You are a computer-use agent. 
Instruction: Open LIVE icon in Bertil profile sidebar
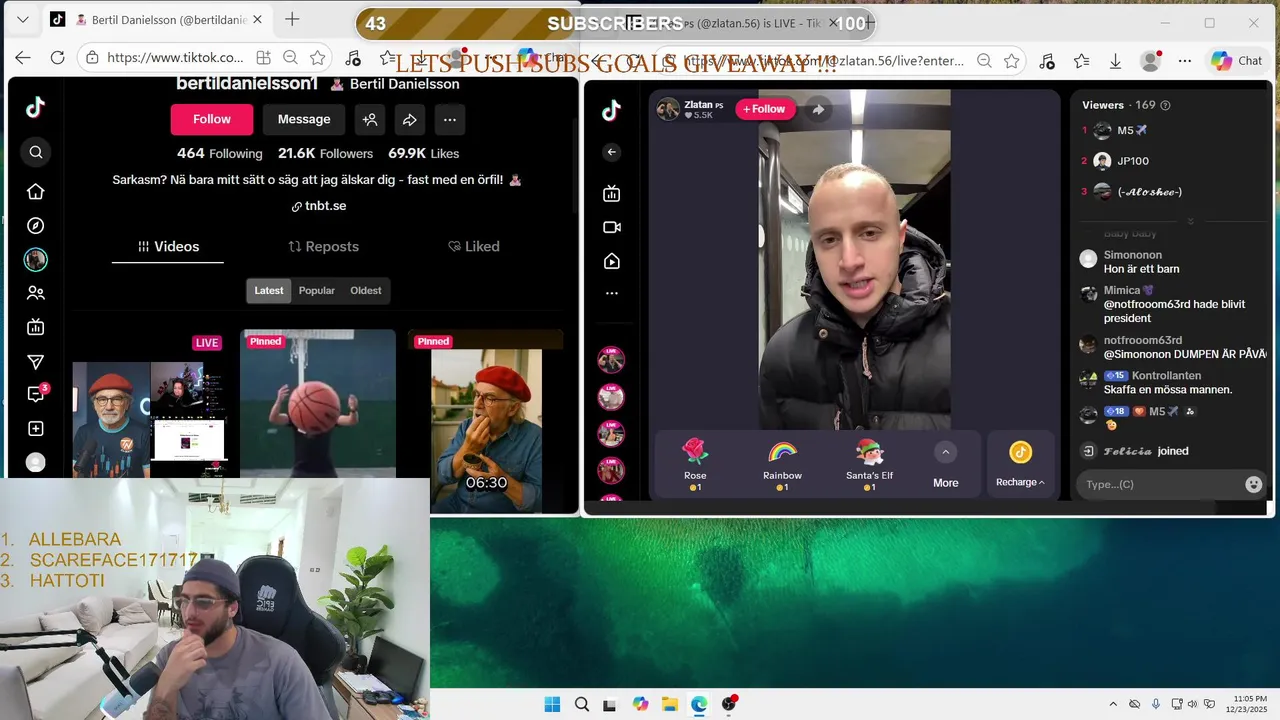pyautogui.click(x=36, y=327)
